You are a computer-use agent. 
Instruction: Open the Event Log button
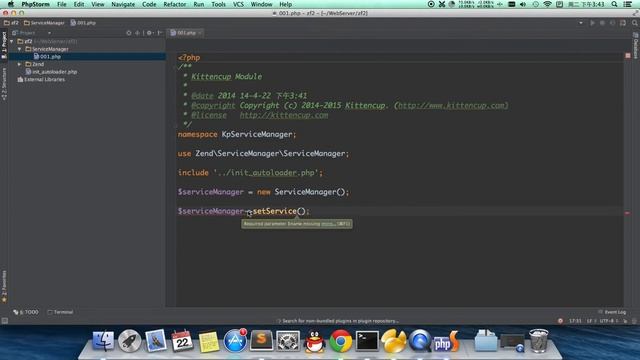(x=612, y=312)
